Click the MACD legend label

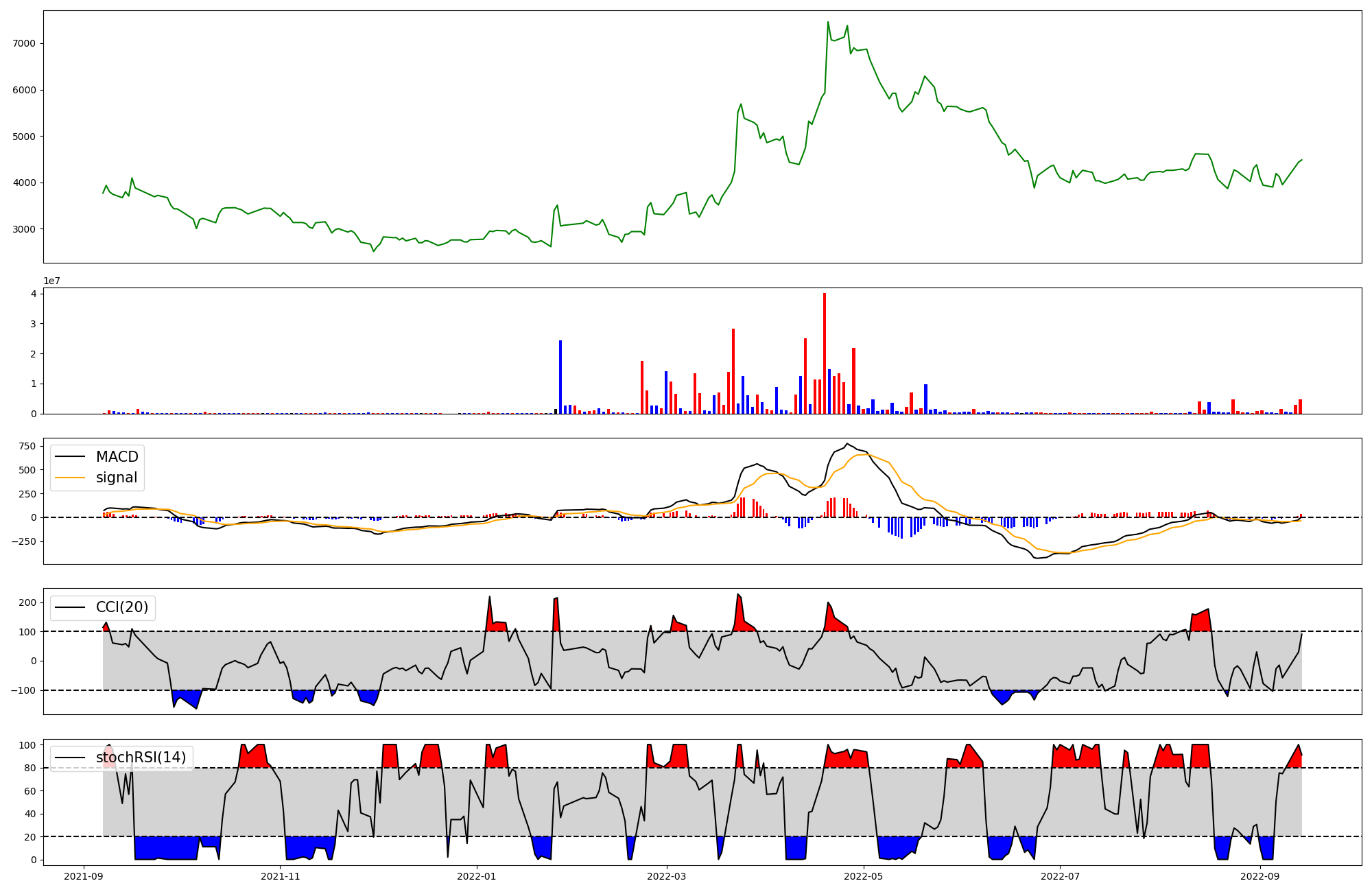(x=117, y=457)
